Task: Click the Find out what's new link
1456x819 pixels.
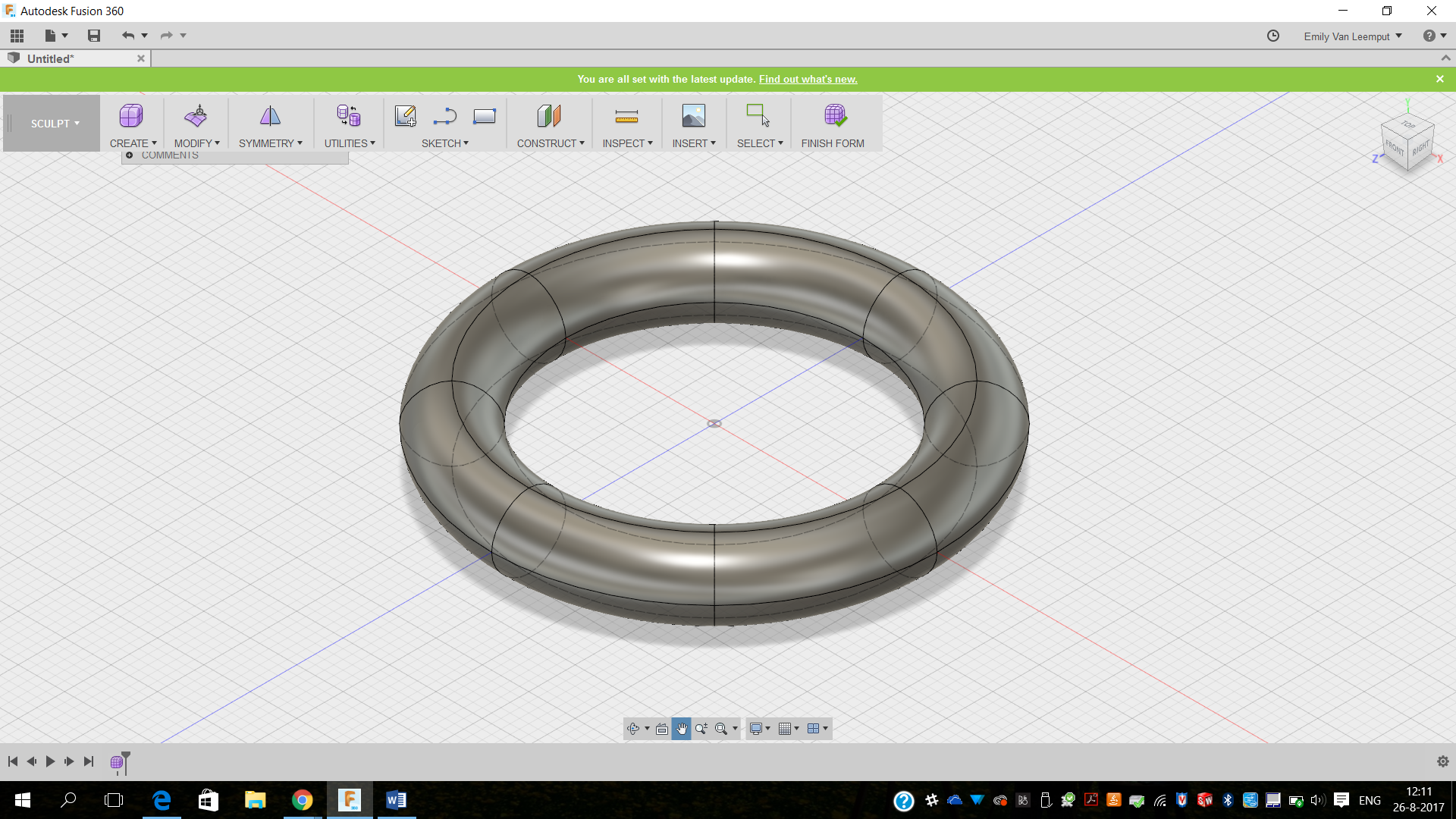Action: point(808,79)
